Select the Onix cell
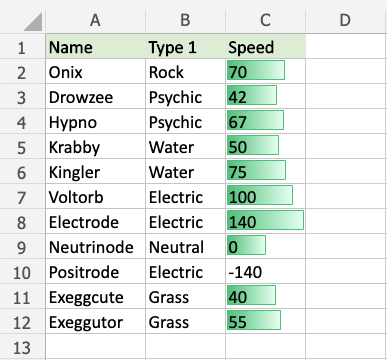Image resolution: width=387 pixels, height=360 pixels. 96,71
